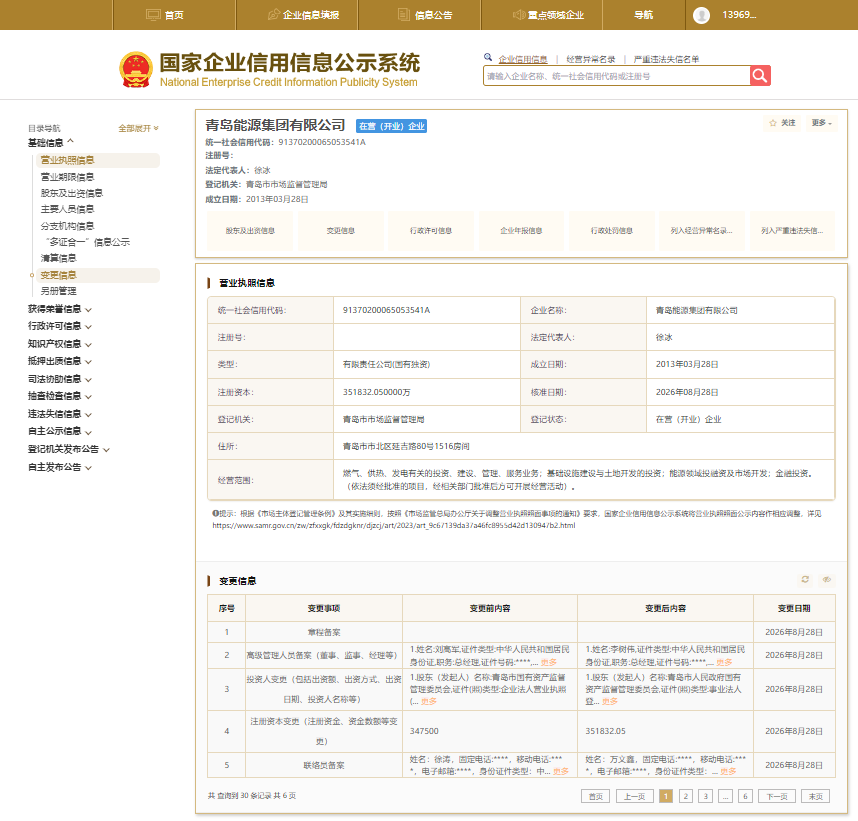Click the red search magnifier button
Image resolution: width=858 pixels, height=821 pixels.
click(x=760, y=76)
